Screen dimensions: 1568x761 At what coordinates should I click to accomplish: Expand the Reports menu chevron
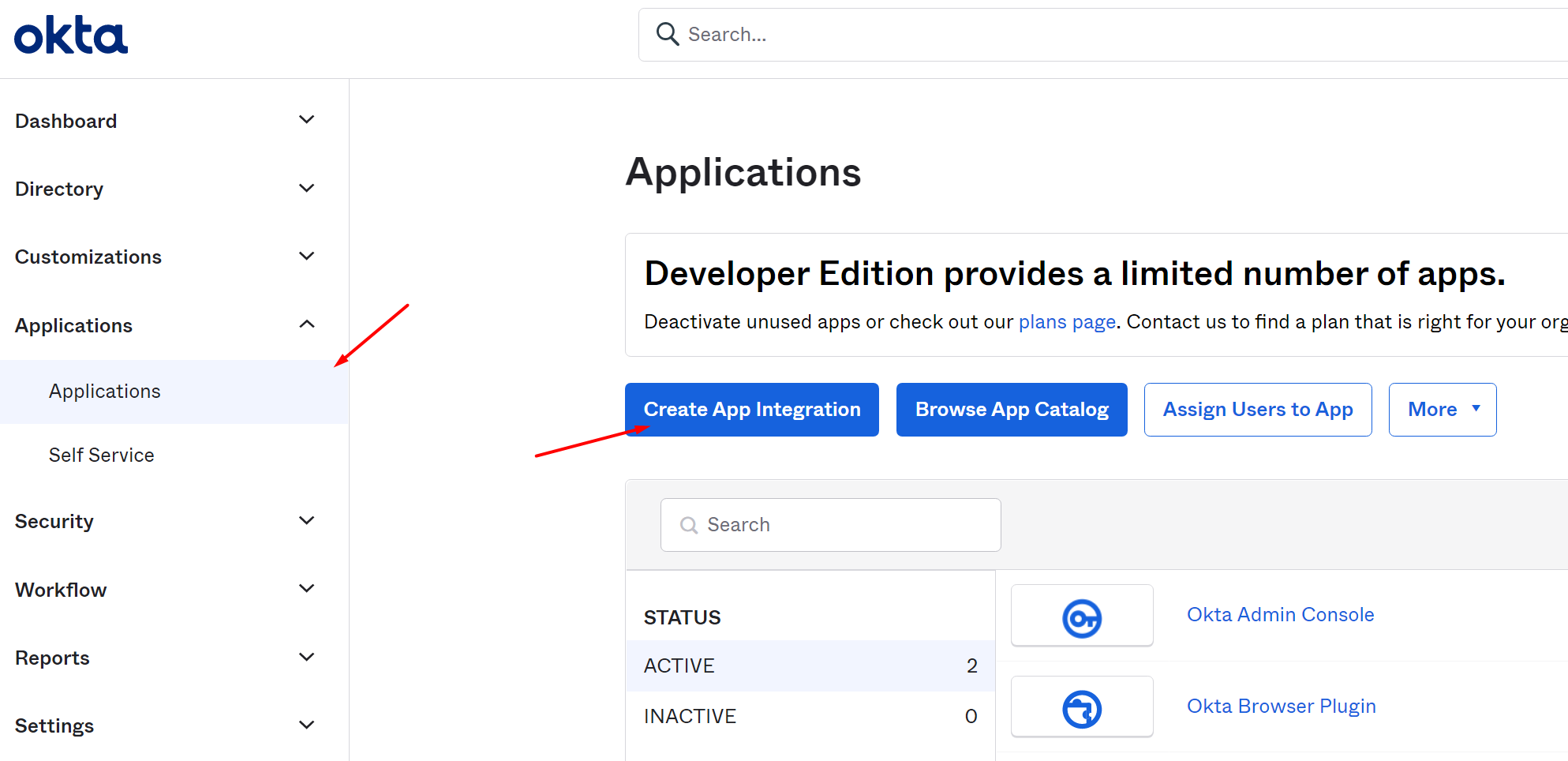pos(307,657)
